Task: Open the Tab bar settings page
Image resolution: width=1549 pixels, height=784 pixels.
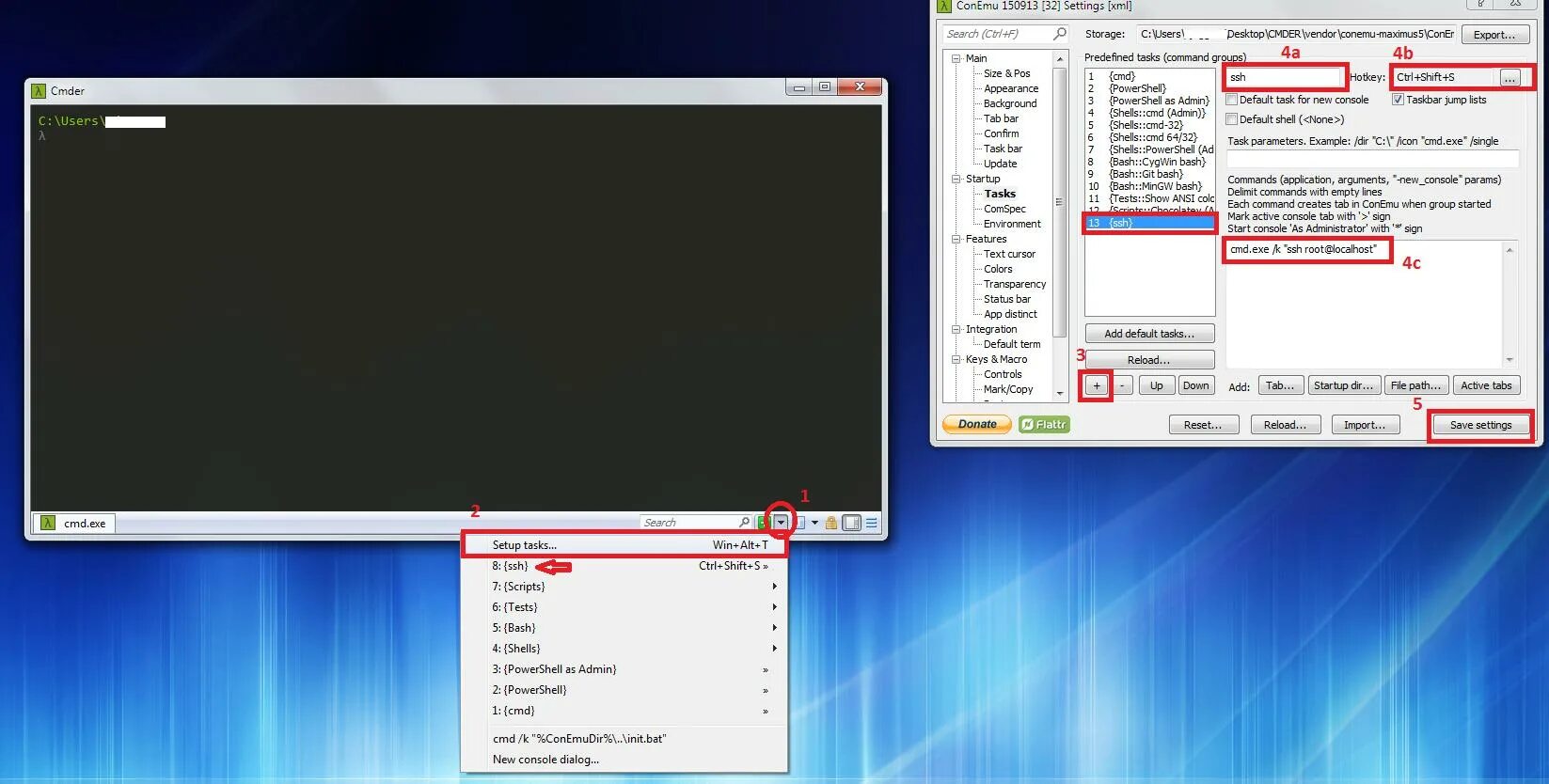Action: (x=1001, y=118)
